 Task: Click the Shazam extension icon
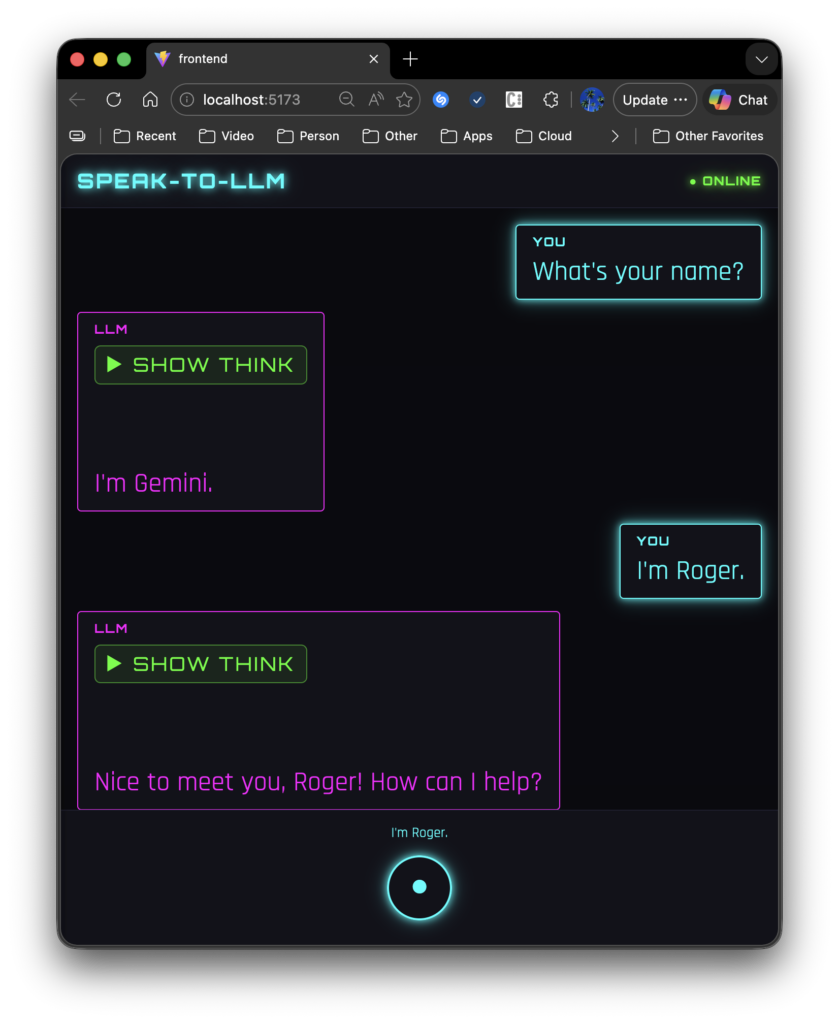point(441,100)
